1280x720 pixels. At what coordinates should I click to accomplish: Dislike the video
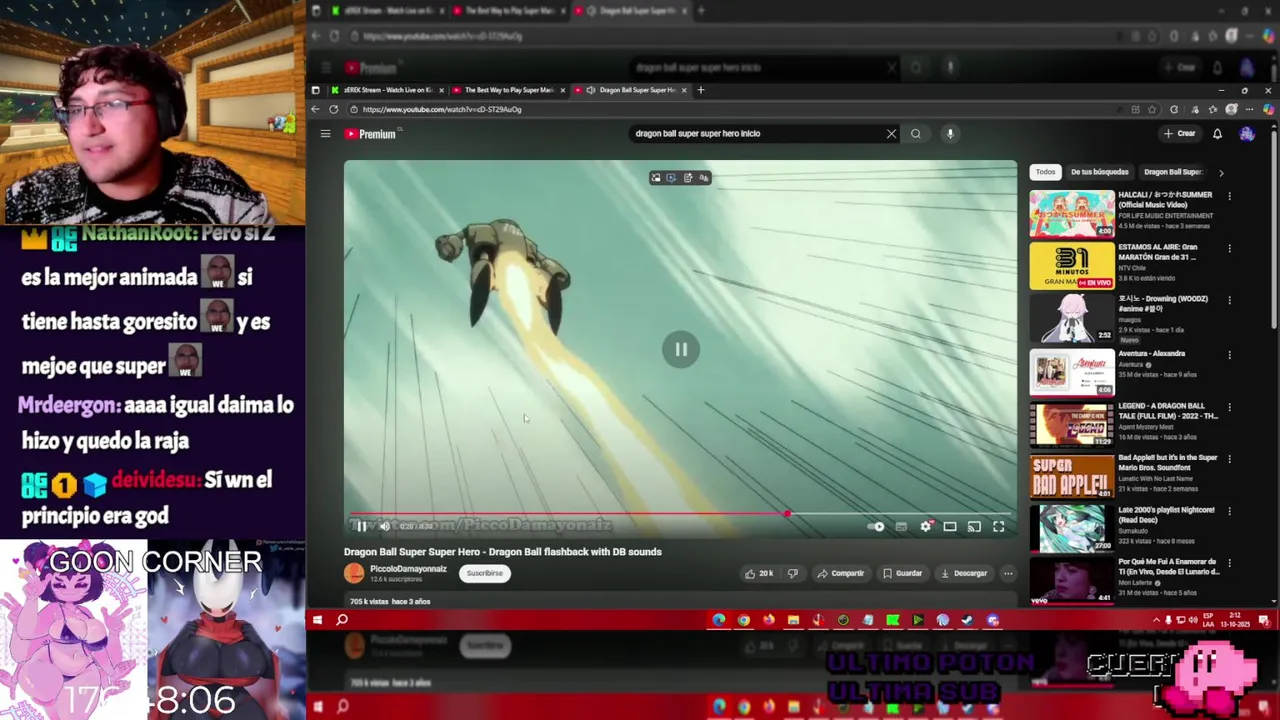coord(793,574)
